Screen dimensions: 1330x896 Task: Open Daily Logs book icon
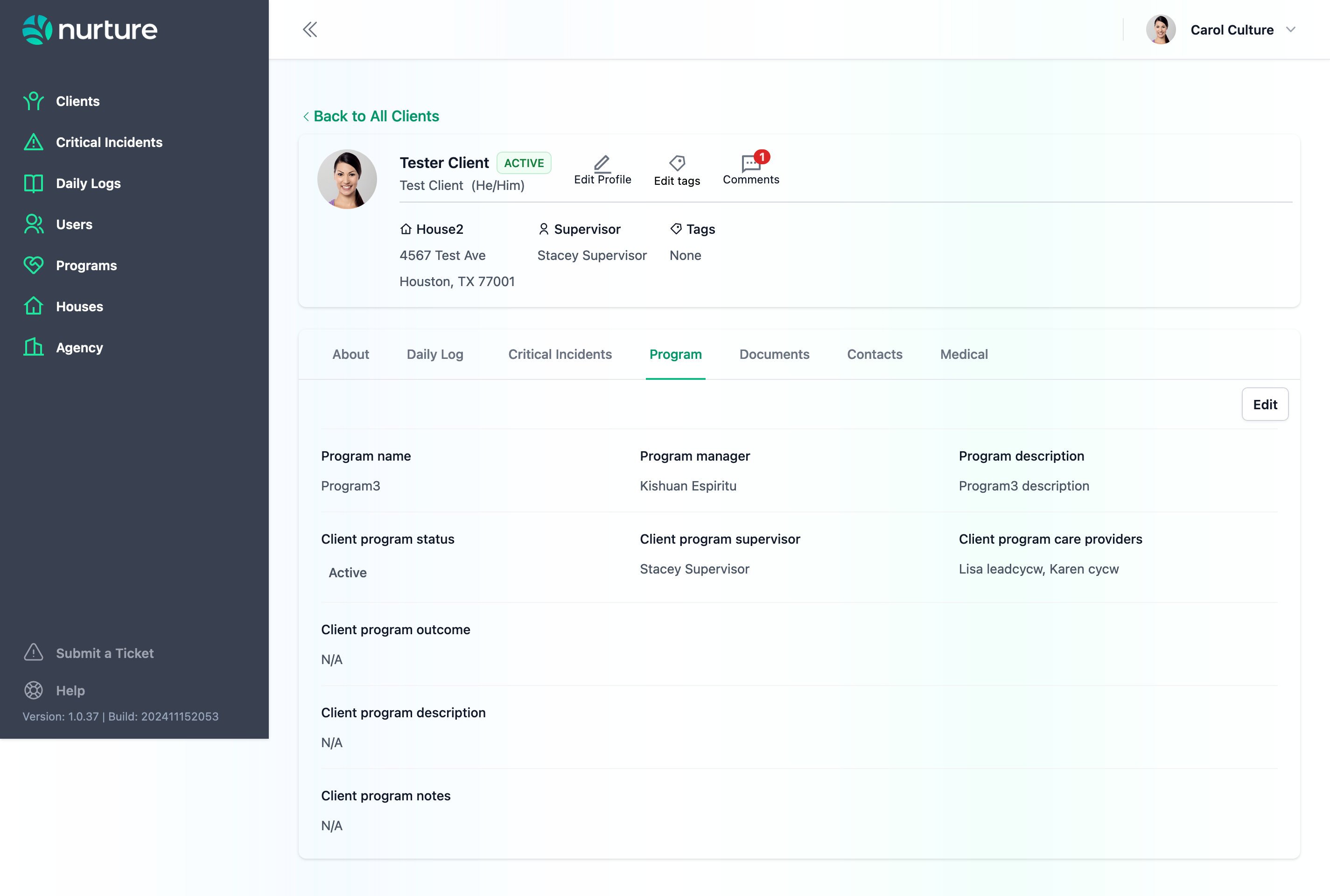pyautogui.click(x=33, y=183)
